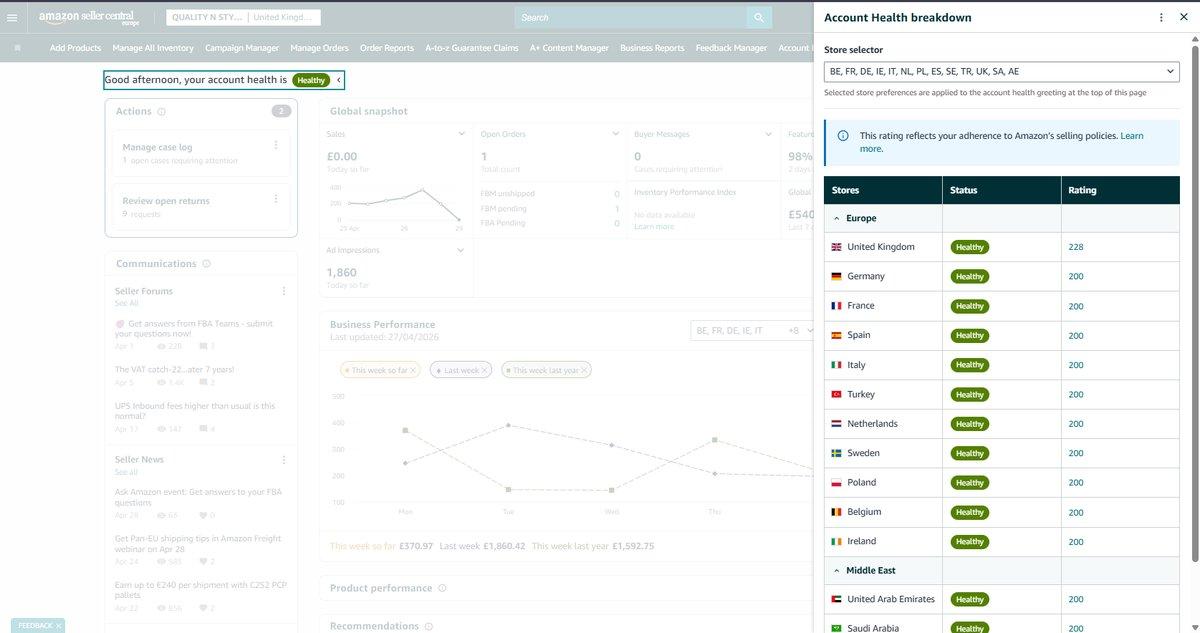1200x633 pixels.
Task: Open Manage All Inventory menu item
Action: 153,48
